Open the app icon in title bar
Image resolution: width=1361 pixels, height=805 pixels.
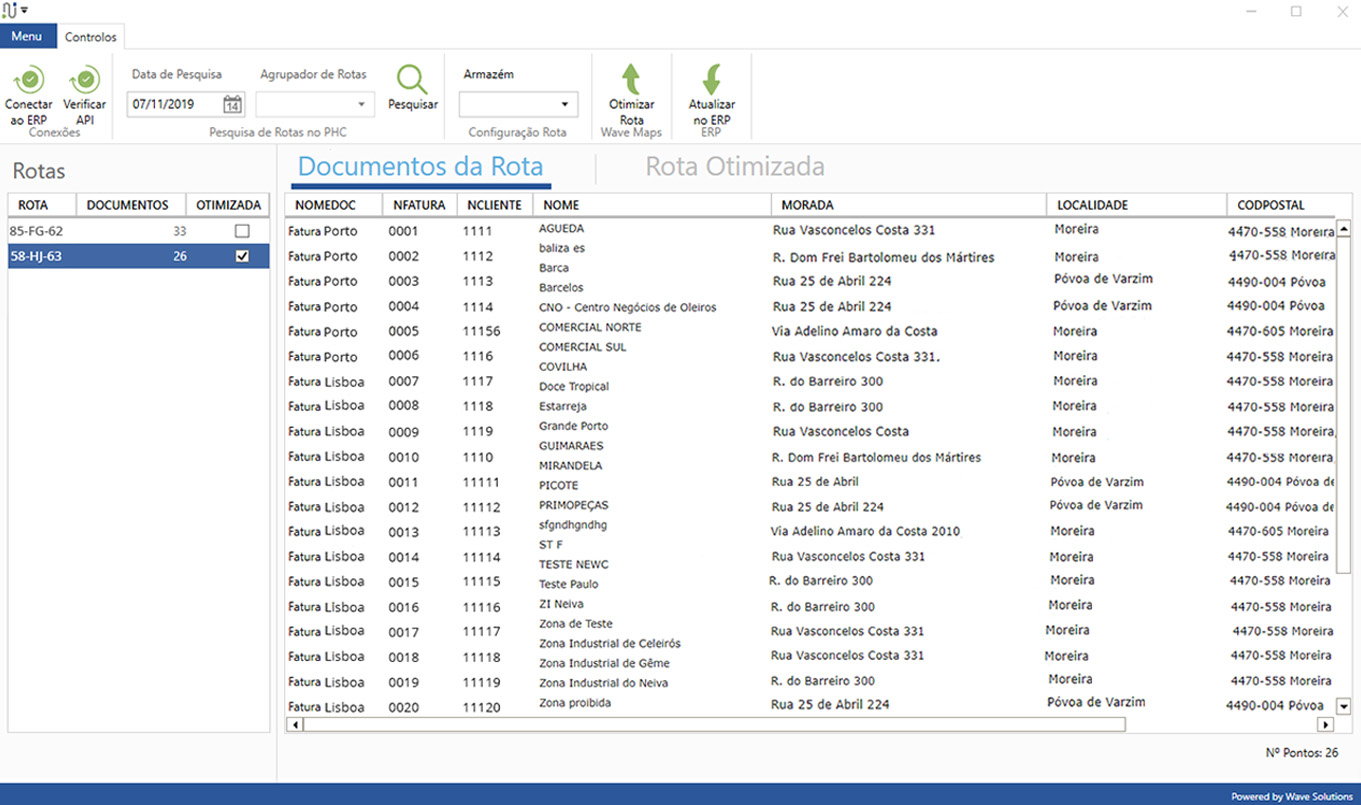click(x=11, y=10)
